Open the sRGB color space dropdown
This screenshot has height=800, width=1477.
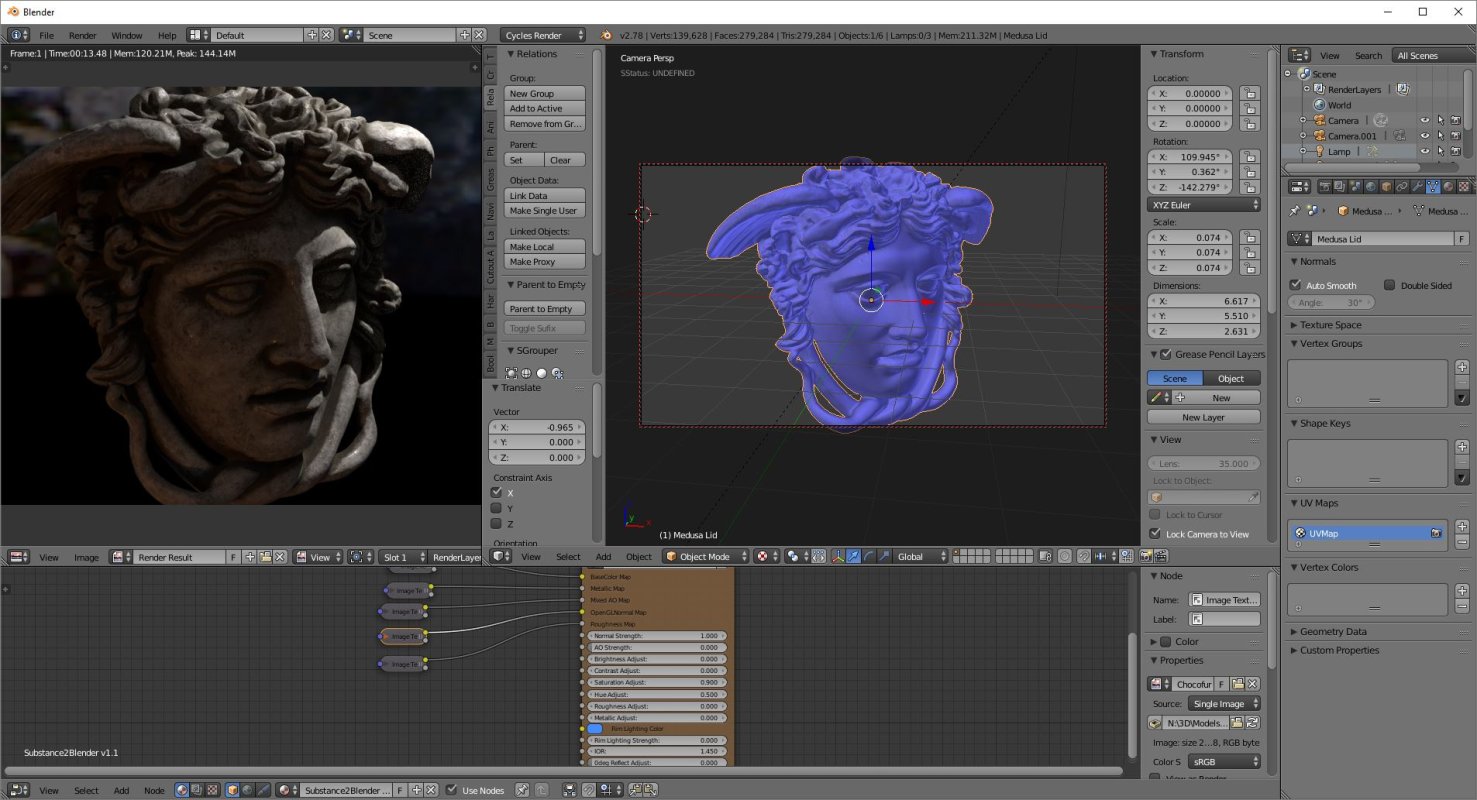[x=1225, y=761]
